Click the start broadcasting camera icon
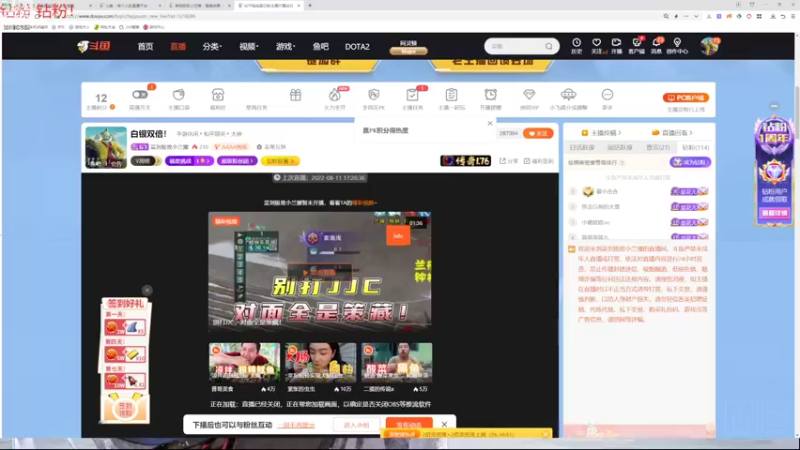The width and height of the screenshot is (800, 450). pos(616,43)
